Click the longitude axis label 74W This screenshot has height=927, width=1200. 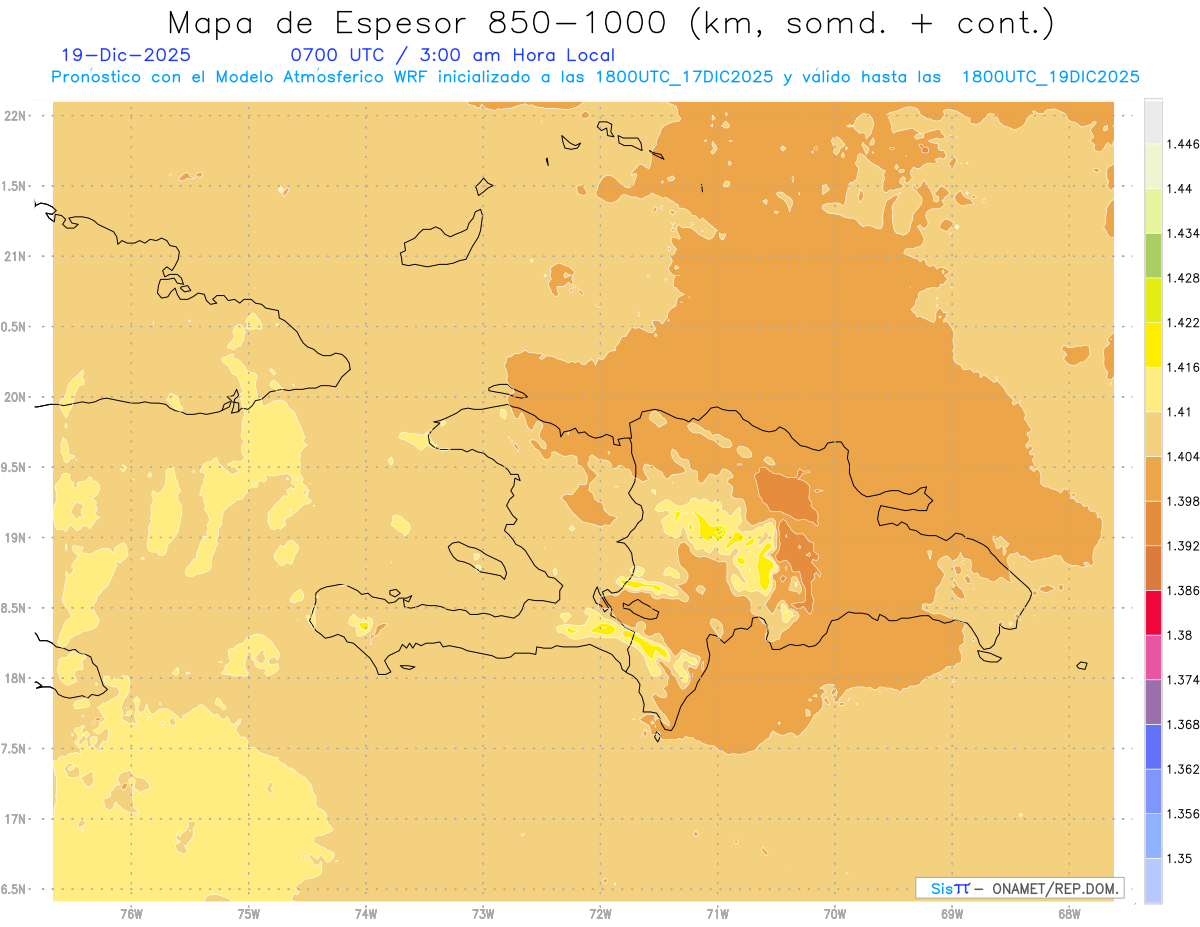(366, 913)
